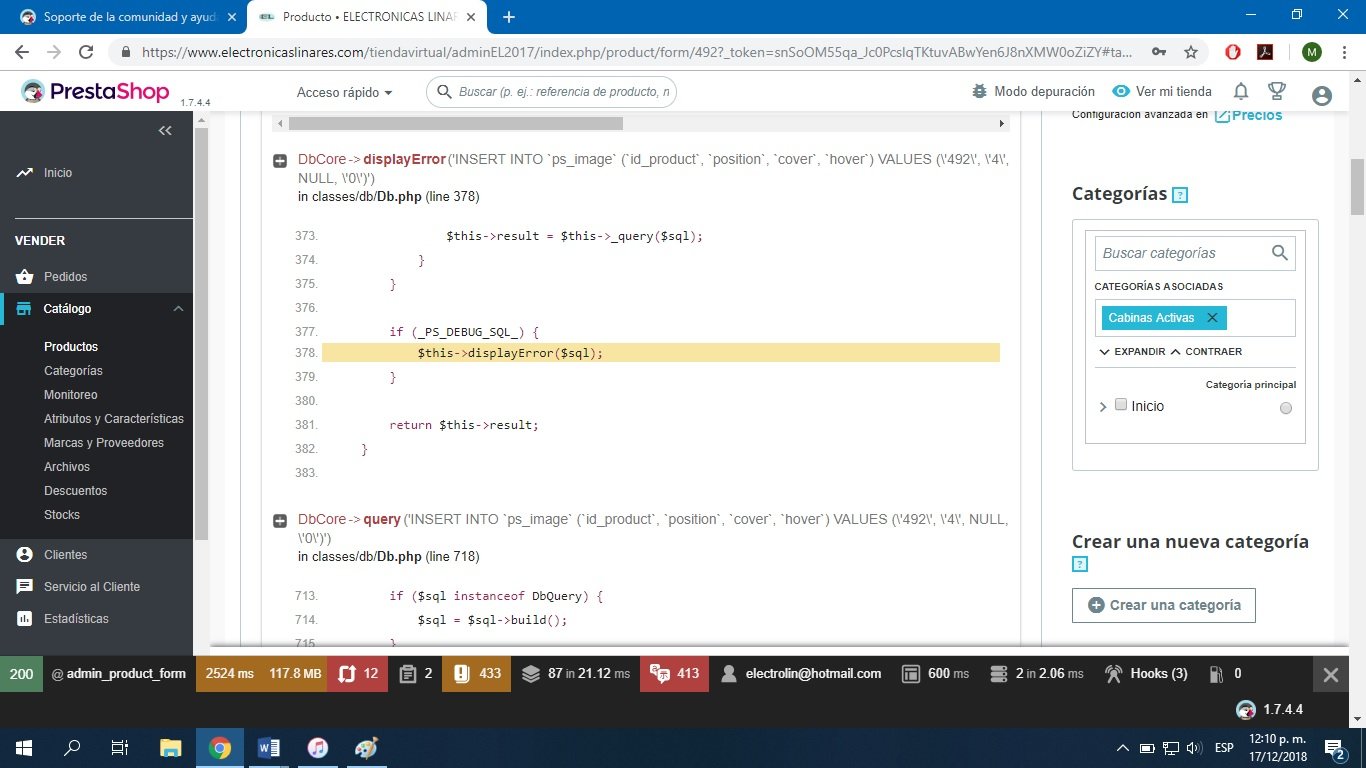
Task: Collapse the DbCore displayError trace block
Action: [x=281, y=161]
